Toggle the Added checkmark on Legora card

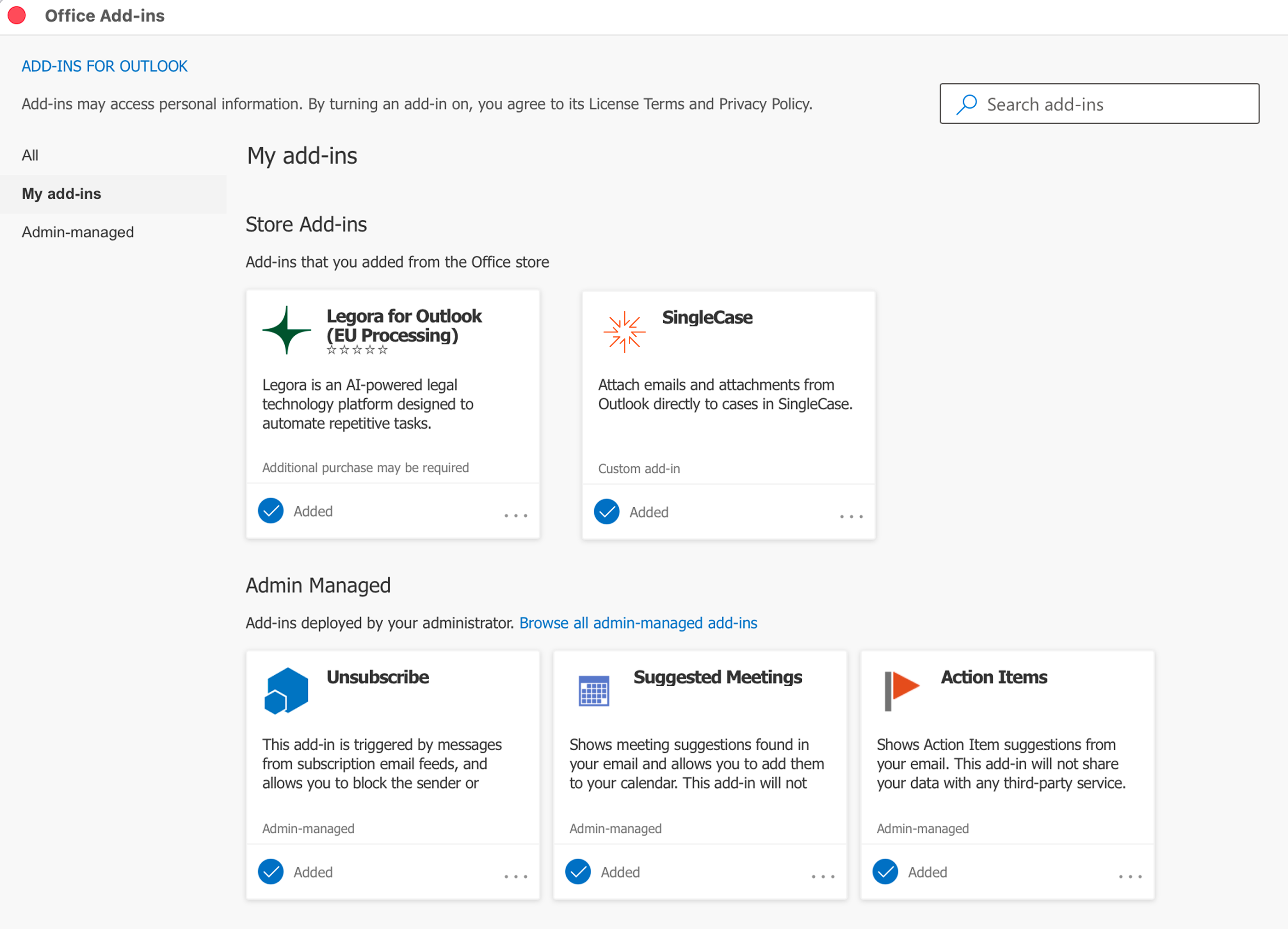click(271, 510)
